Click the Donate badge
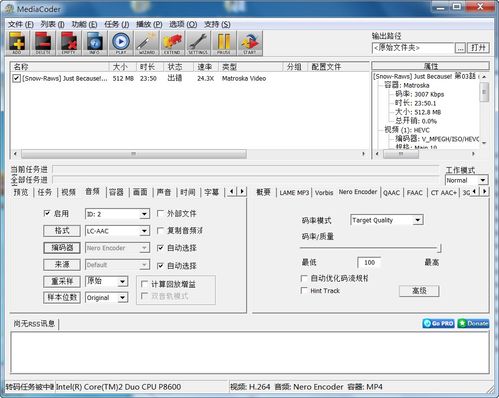Image resolution: width=499 pixels, height=398 pixels. [473, 323]
